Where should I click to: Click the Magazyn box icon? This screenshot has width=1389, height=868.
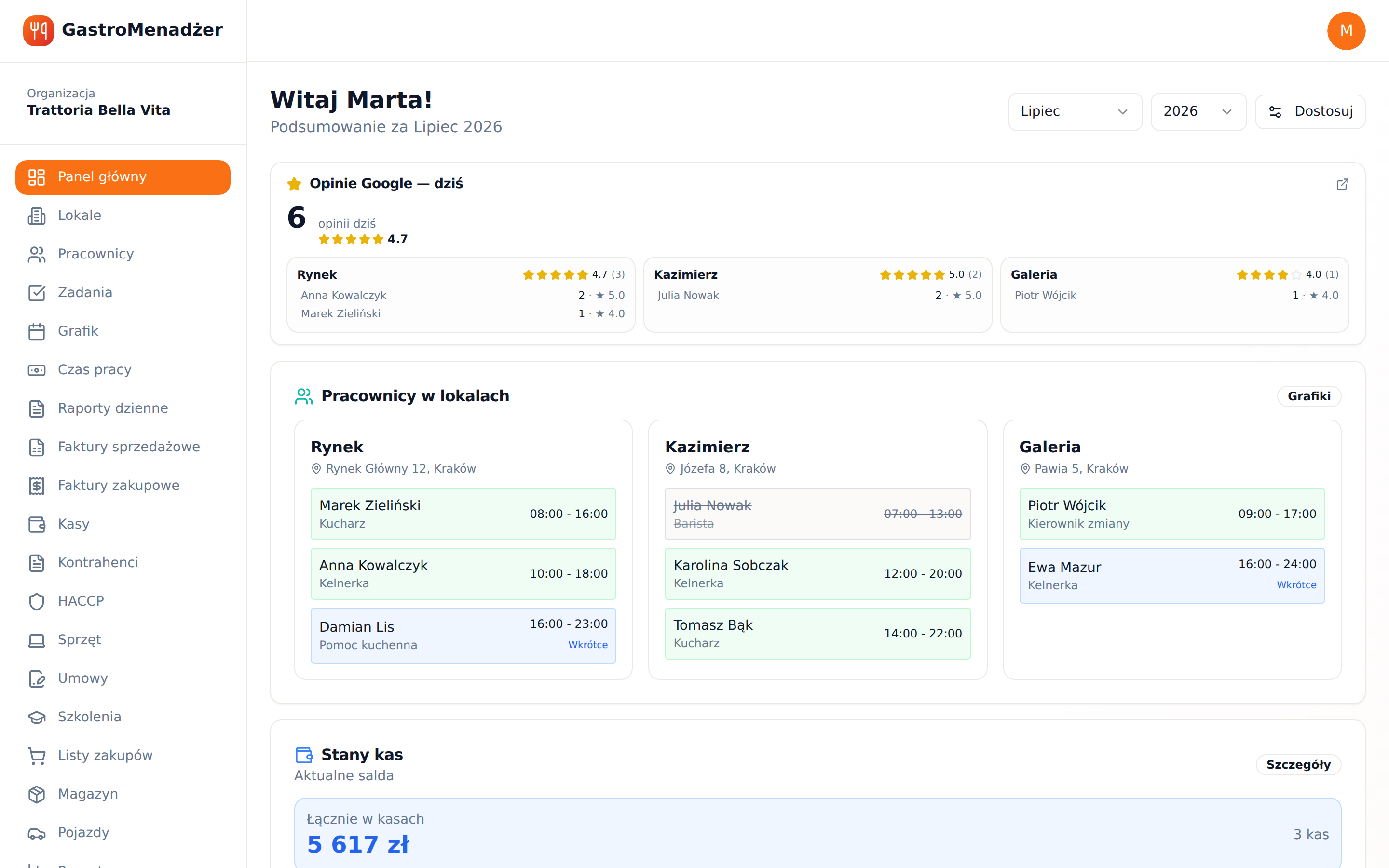click(x=37, y=795)
